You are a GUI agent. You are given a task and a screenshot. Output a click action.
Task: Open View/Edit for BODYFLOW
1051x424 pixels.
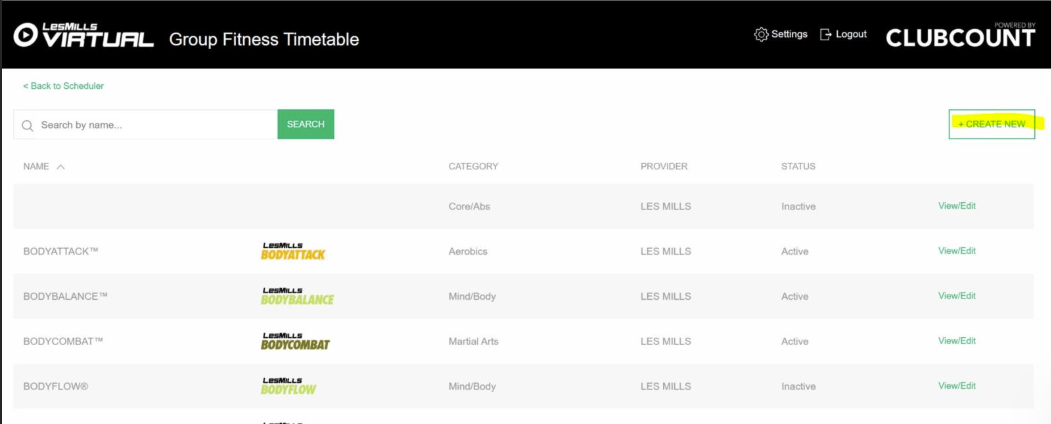pos(956,385)
